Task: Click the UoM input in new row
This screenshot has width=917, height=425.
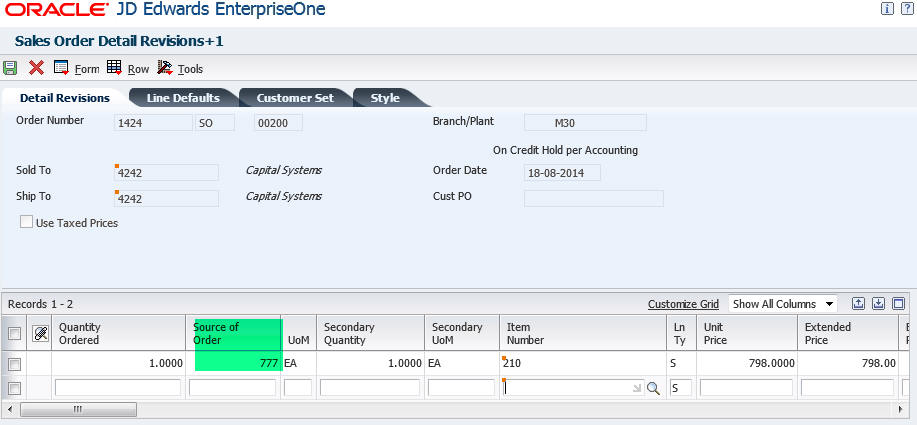Action: [x=298, y=388]
